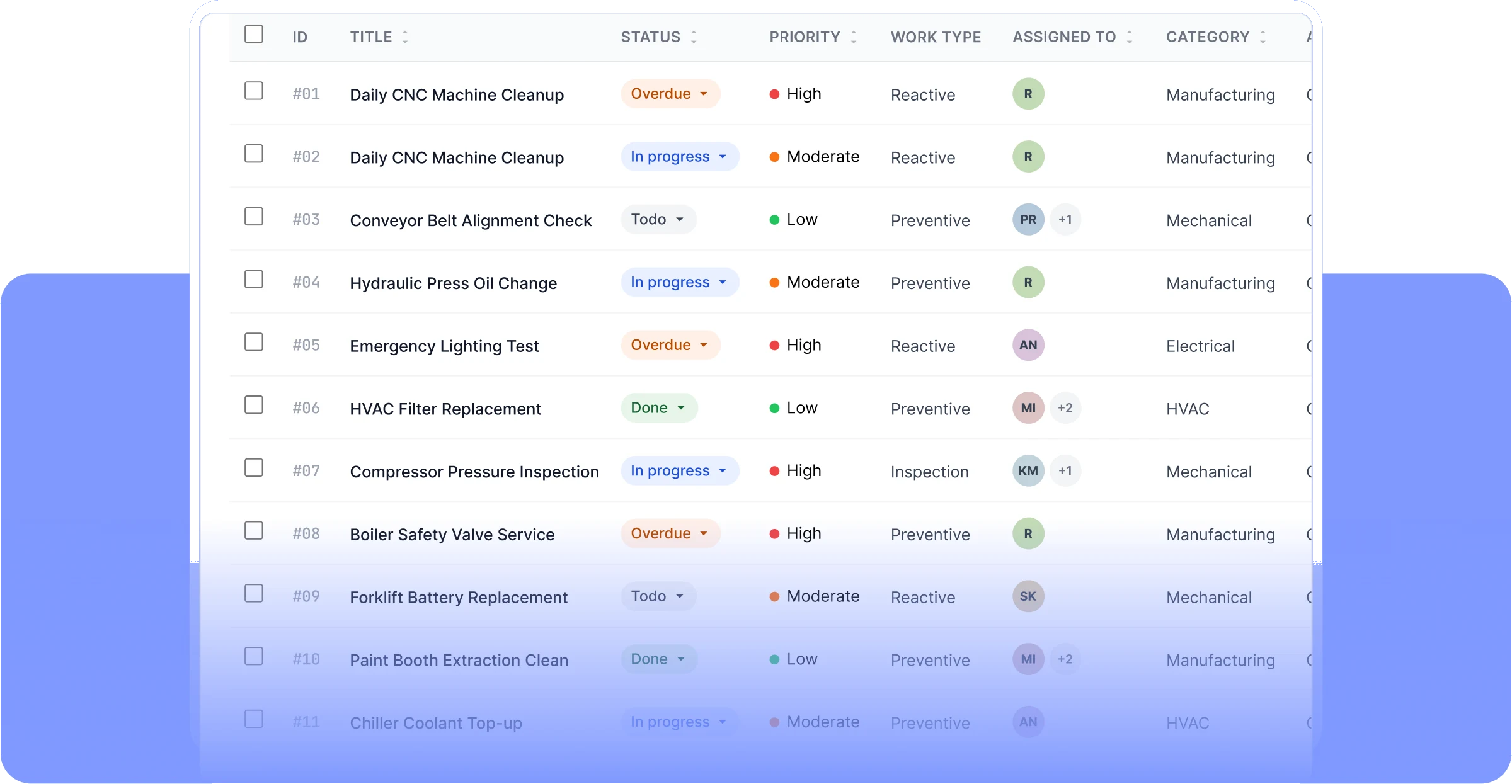The width and height of the screenshot is (1512, 784).
Task: Open Hydraulic Press Oil Change work order
Action: click(454, 283)
